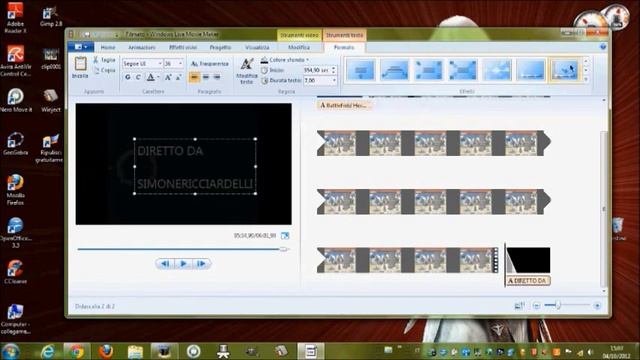
Task: Toggle italic C formatting
Action: pos(138,77)
